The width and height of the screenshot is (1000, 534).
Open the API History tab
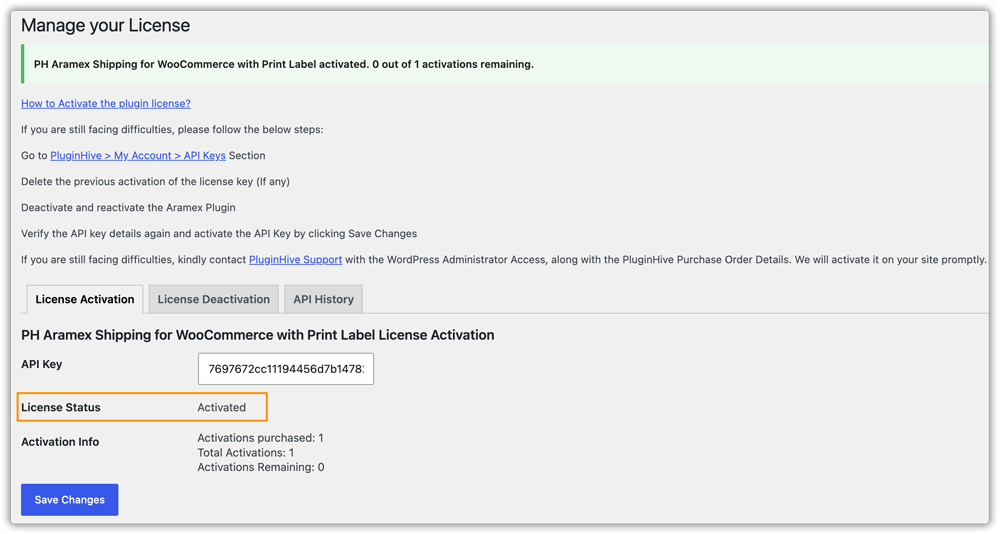click(323, 299)
